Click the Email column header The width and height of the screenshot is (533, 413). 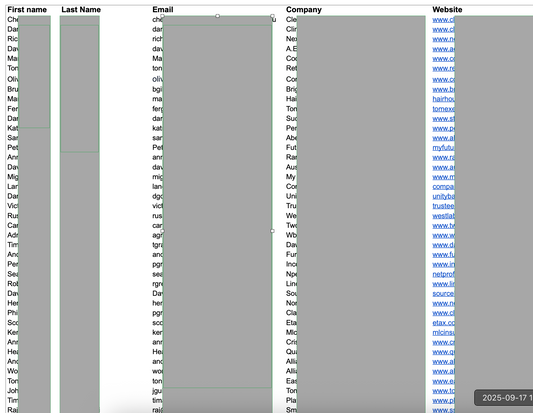[163, 10]
